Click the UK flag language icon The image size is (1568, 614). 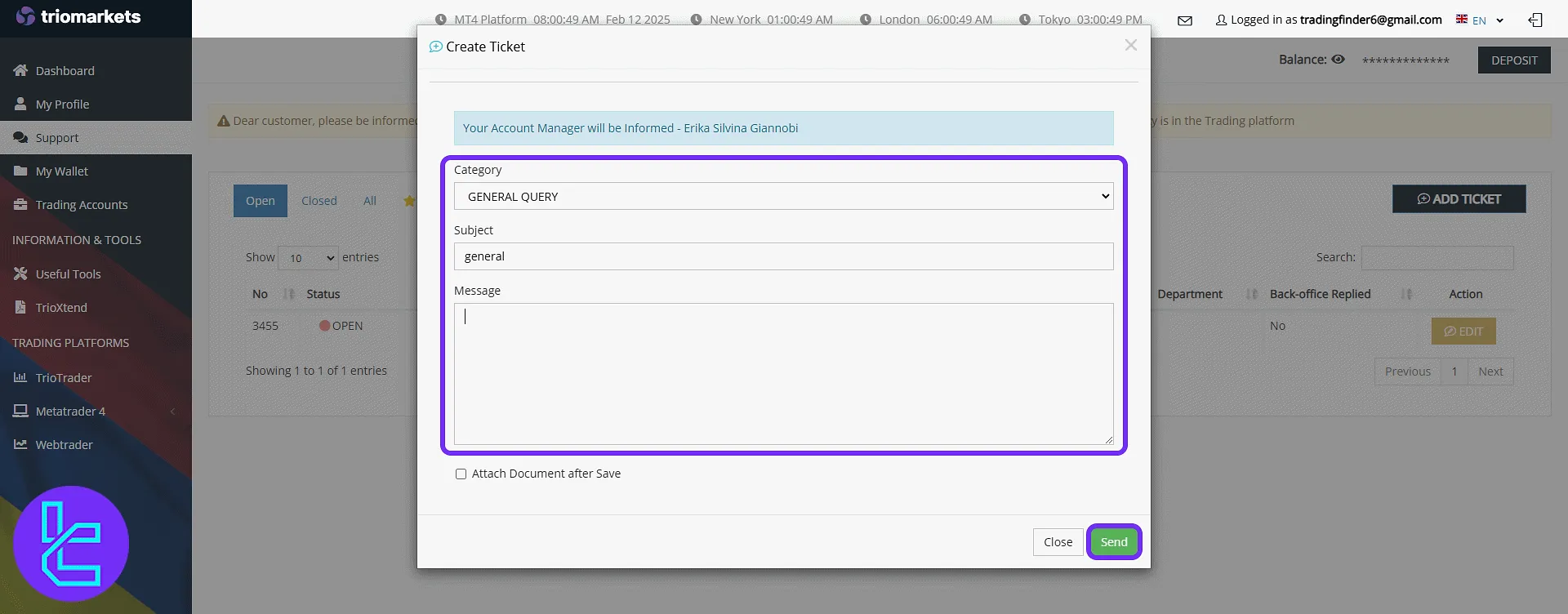[x=1462, y=19]
